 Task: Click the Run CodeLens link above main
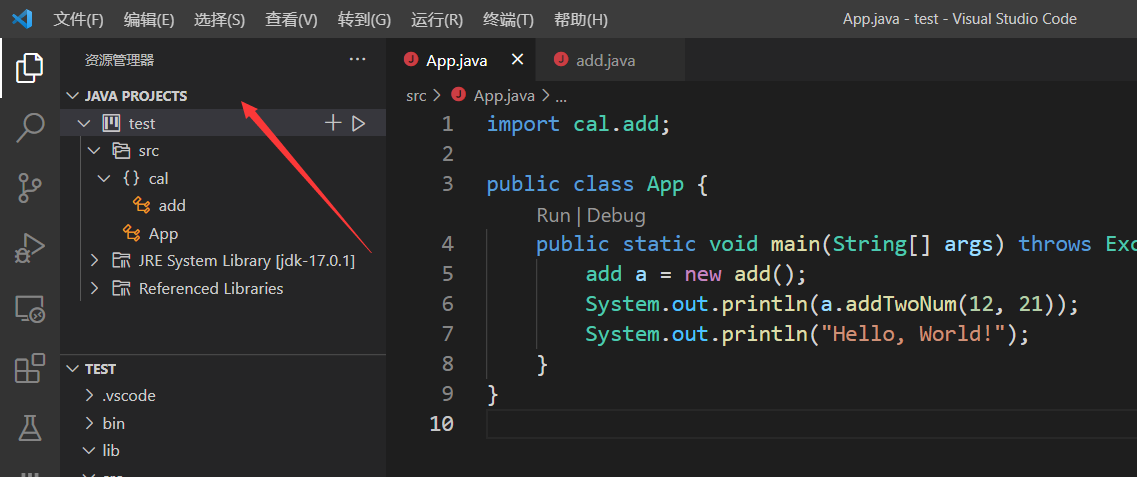point(552,215)
